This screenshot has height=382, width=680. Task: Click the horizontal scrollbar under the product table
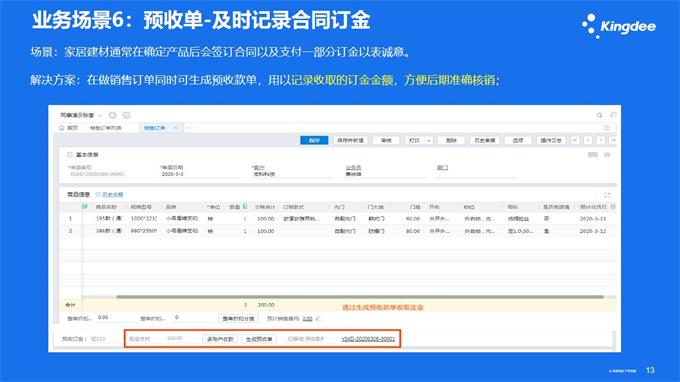(360, 297)
